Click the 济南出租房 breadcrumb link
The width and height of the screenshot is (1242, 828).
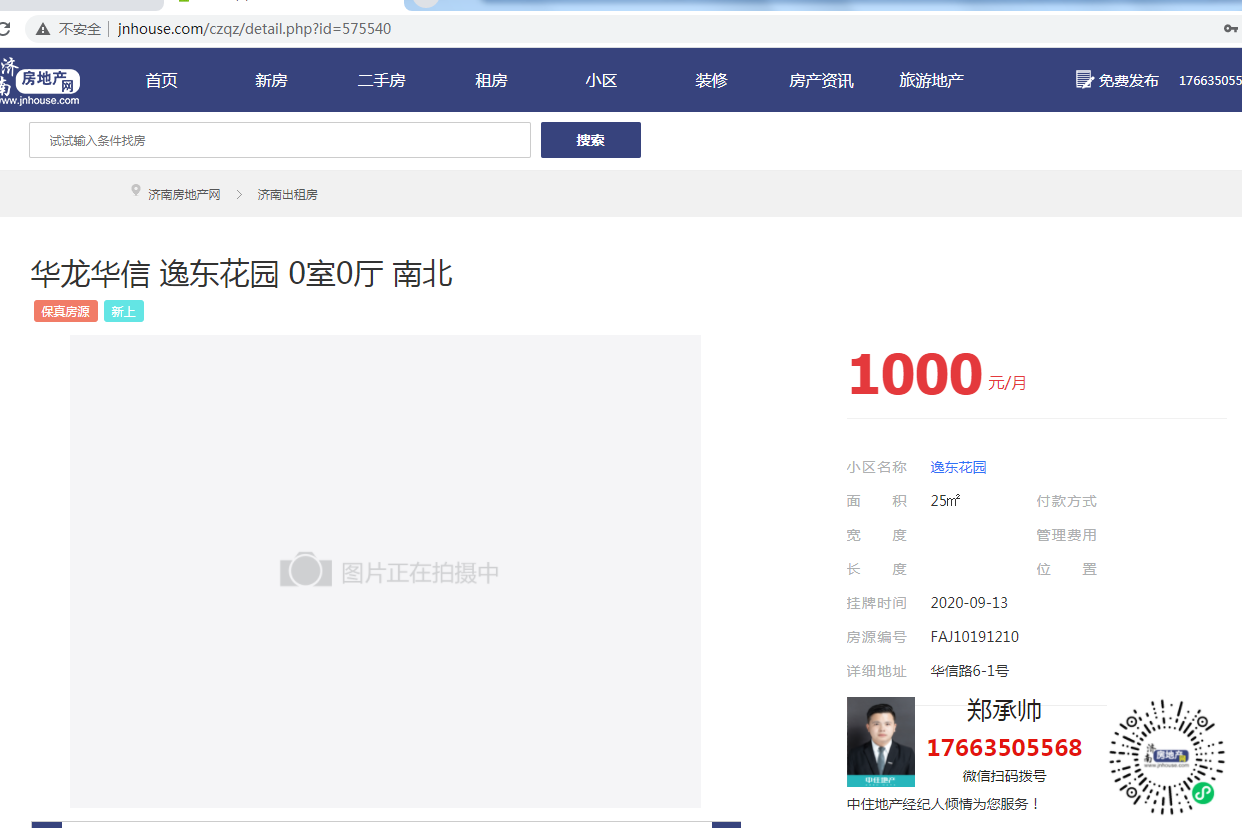[x=287, y=195]
